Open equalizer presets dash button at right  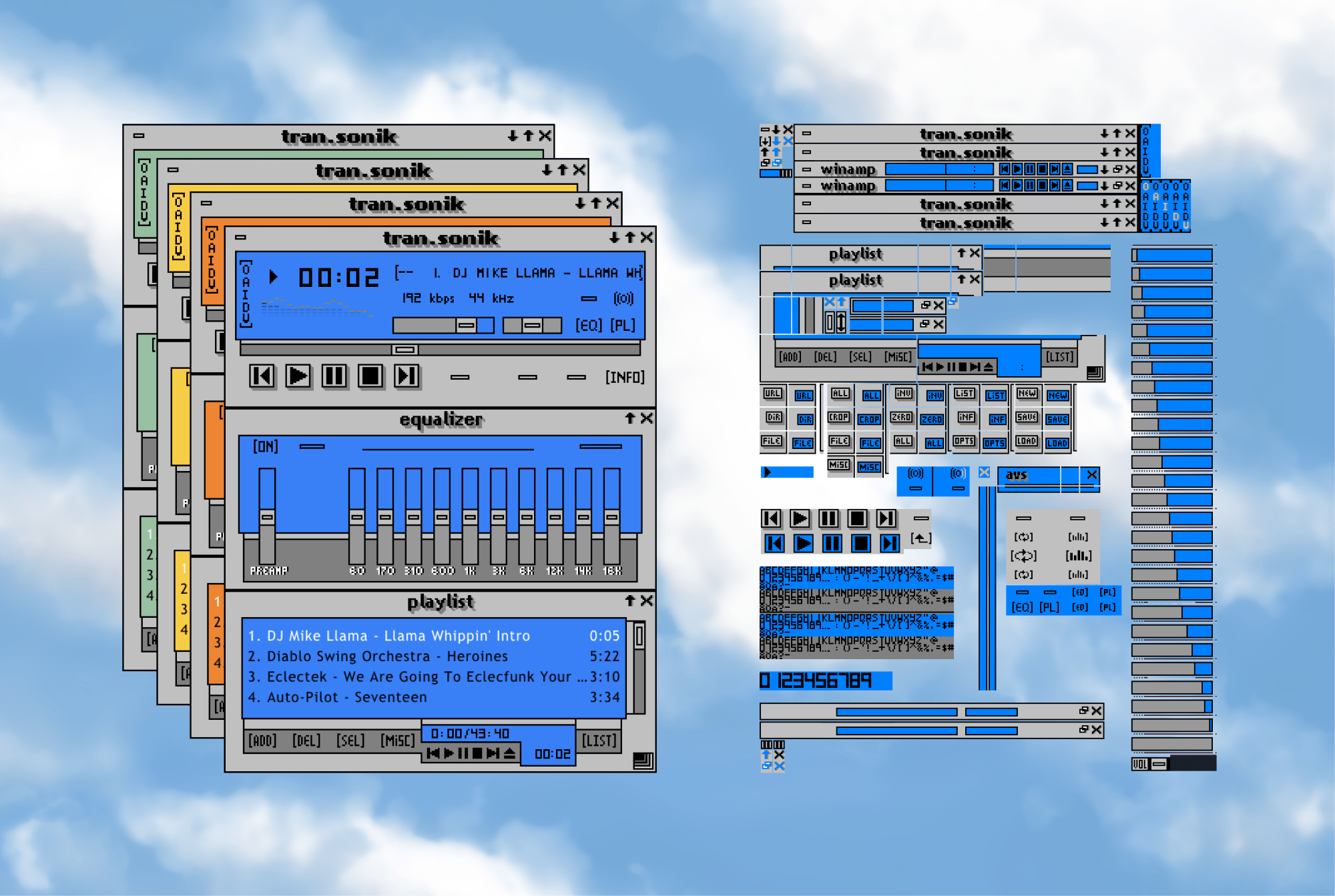601,446
